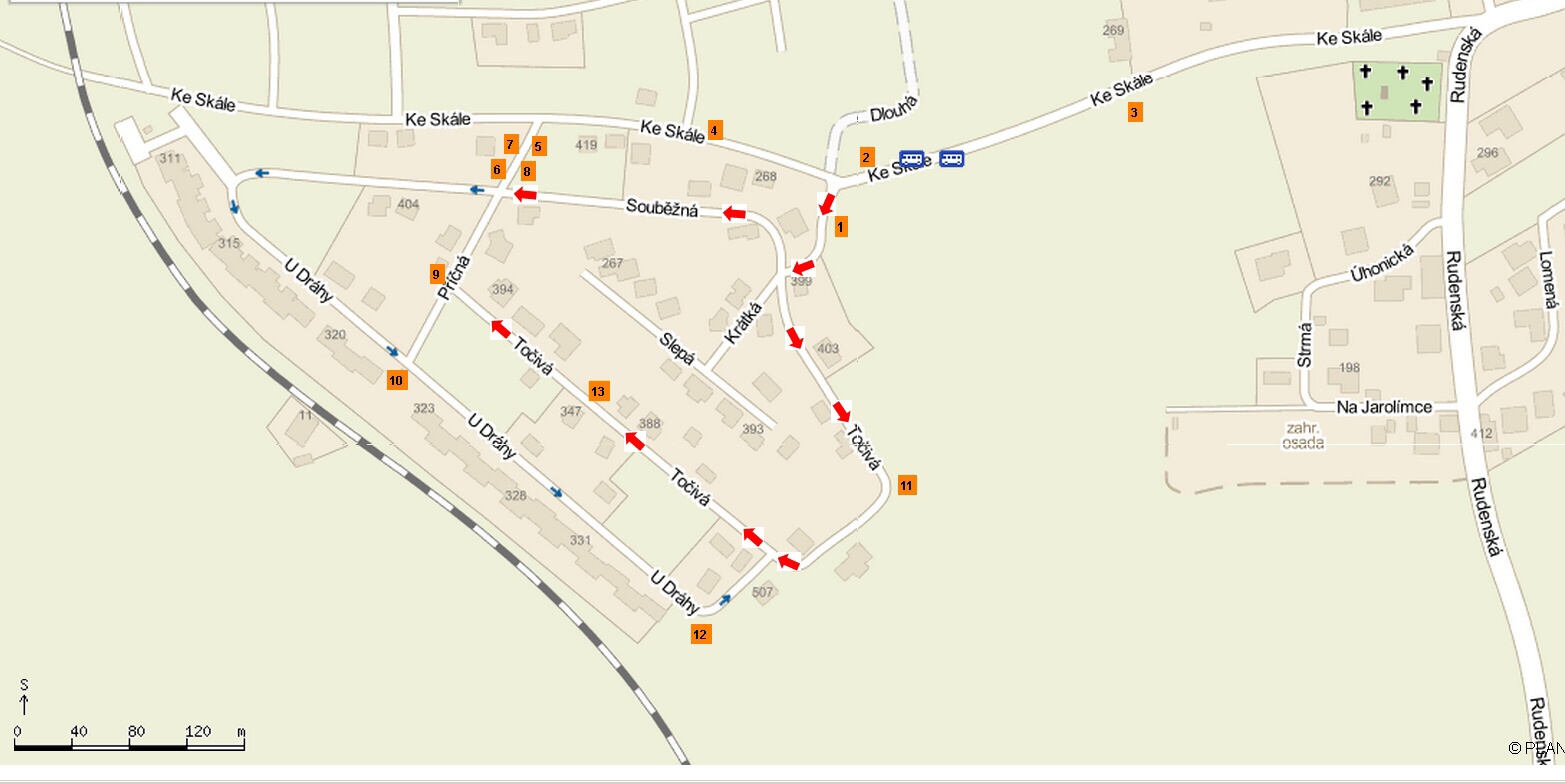This screenshot has height=784, width=1565.
Task: Click the Na Jarolímce street label
Action: (x=1385, y=407)
